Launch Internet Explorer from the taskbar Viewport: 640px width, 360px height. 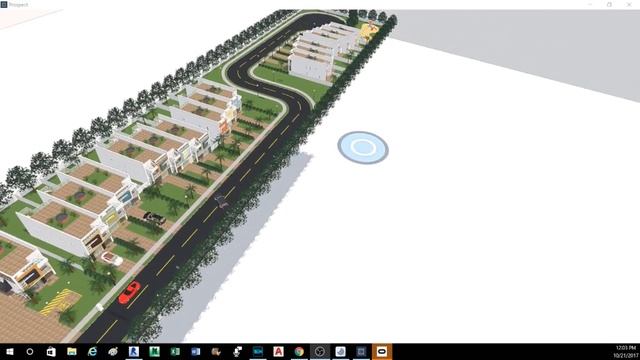[x=93, y=351]
